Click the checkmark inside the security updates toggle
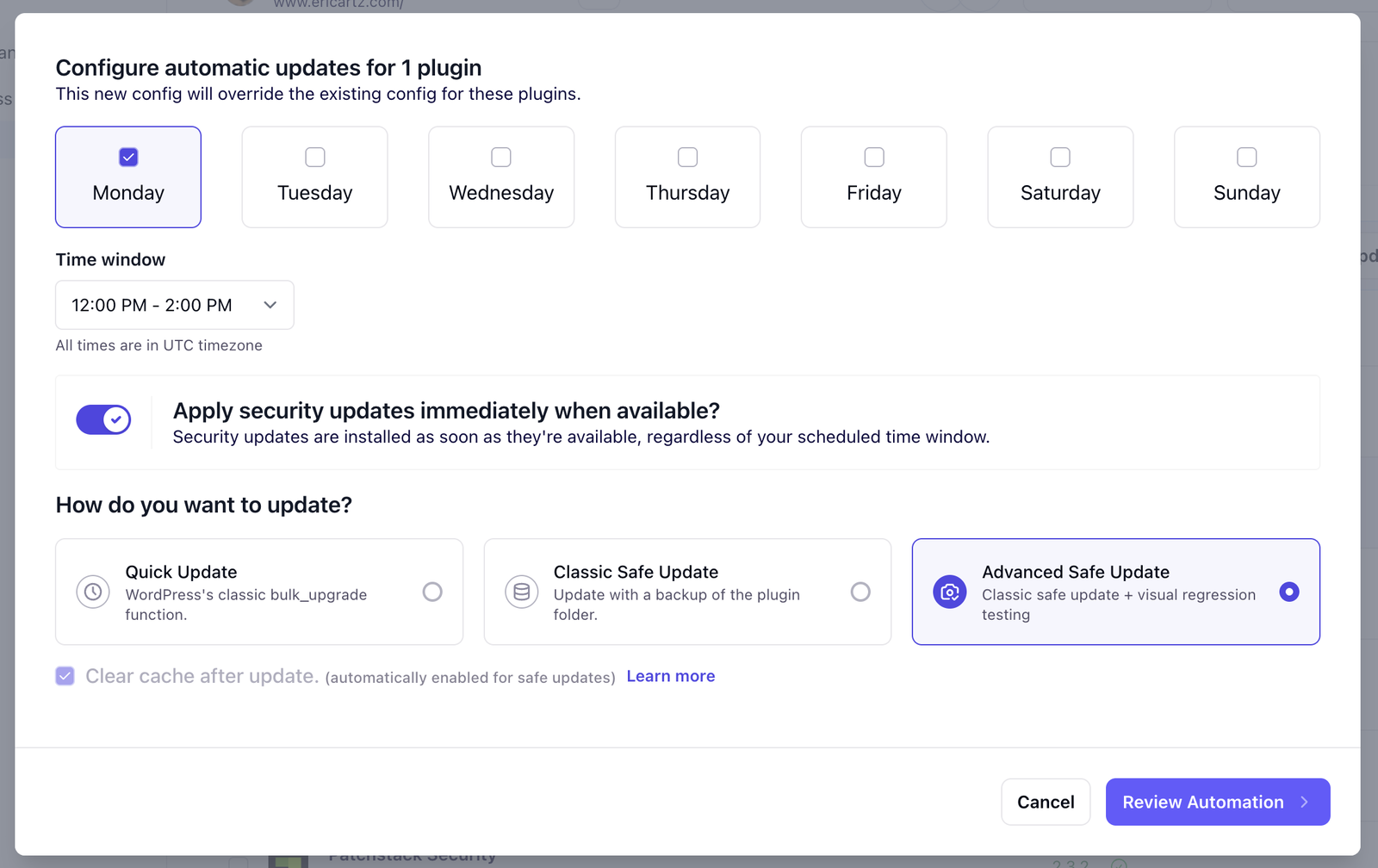 (115, 419)
